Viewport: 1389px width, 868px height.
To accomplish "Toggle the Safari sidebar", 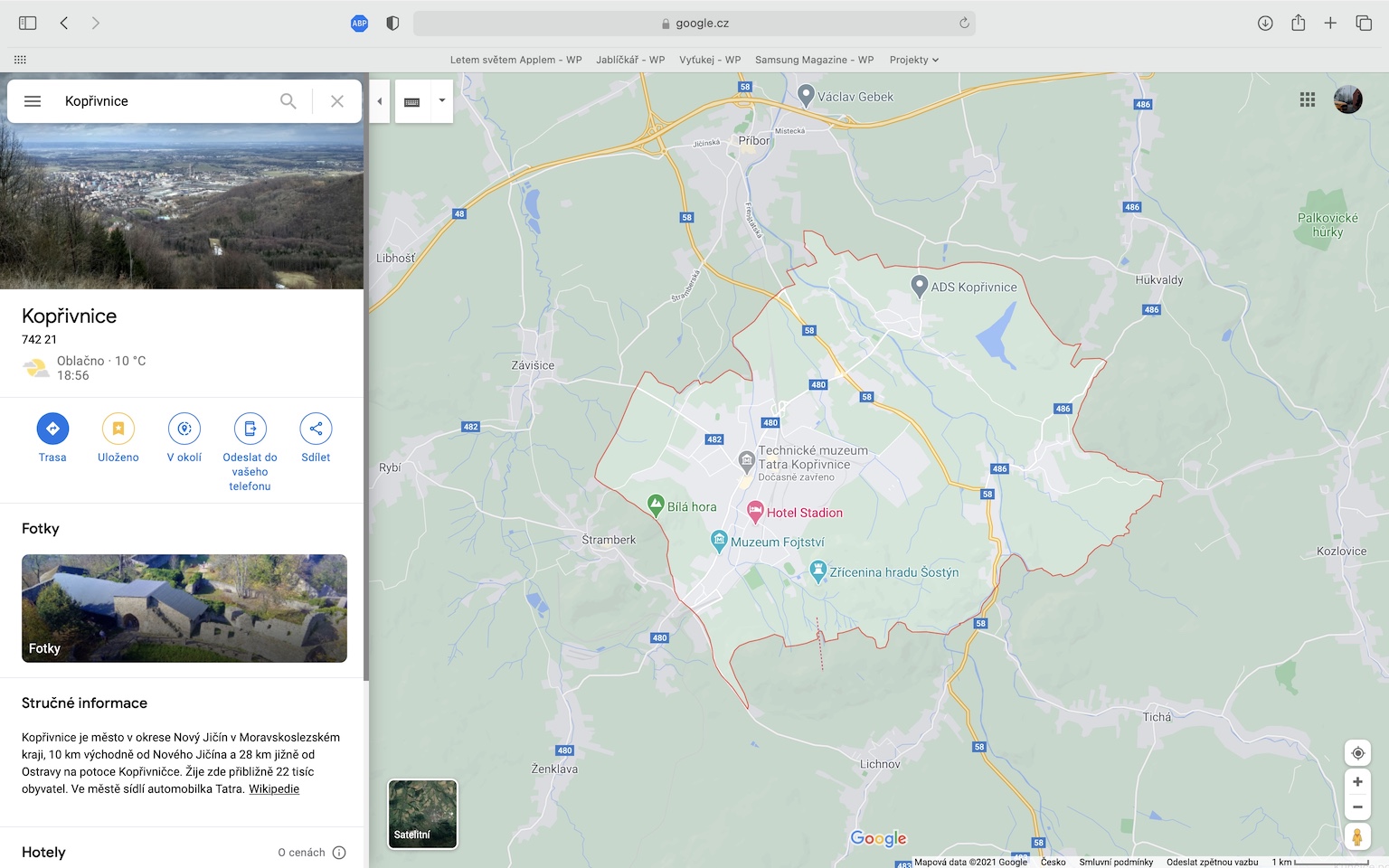I will (28, 23).
